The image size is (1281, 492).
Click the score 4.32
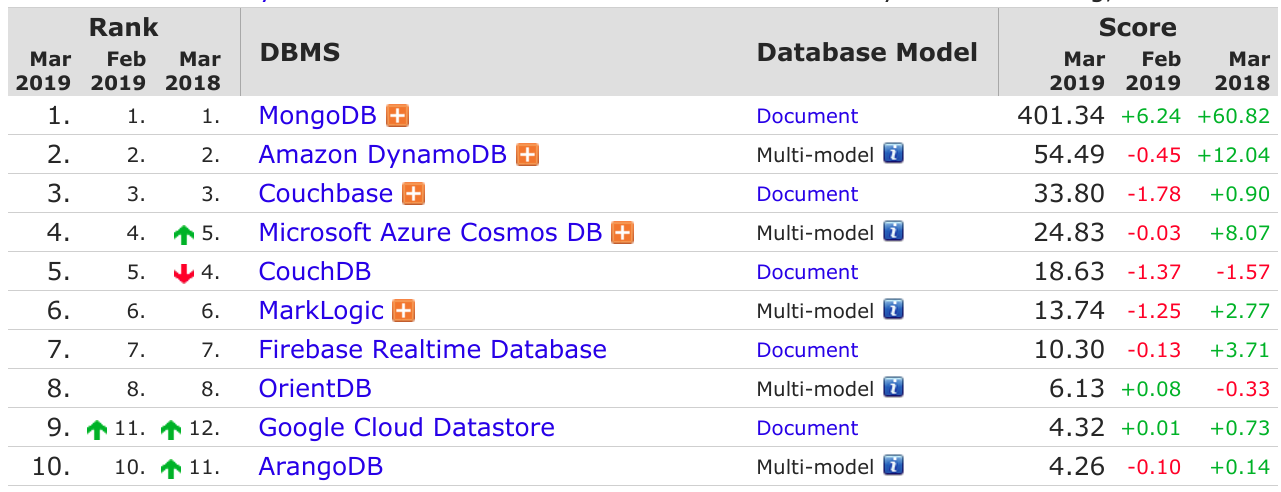[1079, 428]
